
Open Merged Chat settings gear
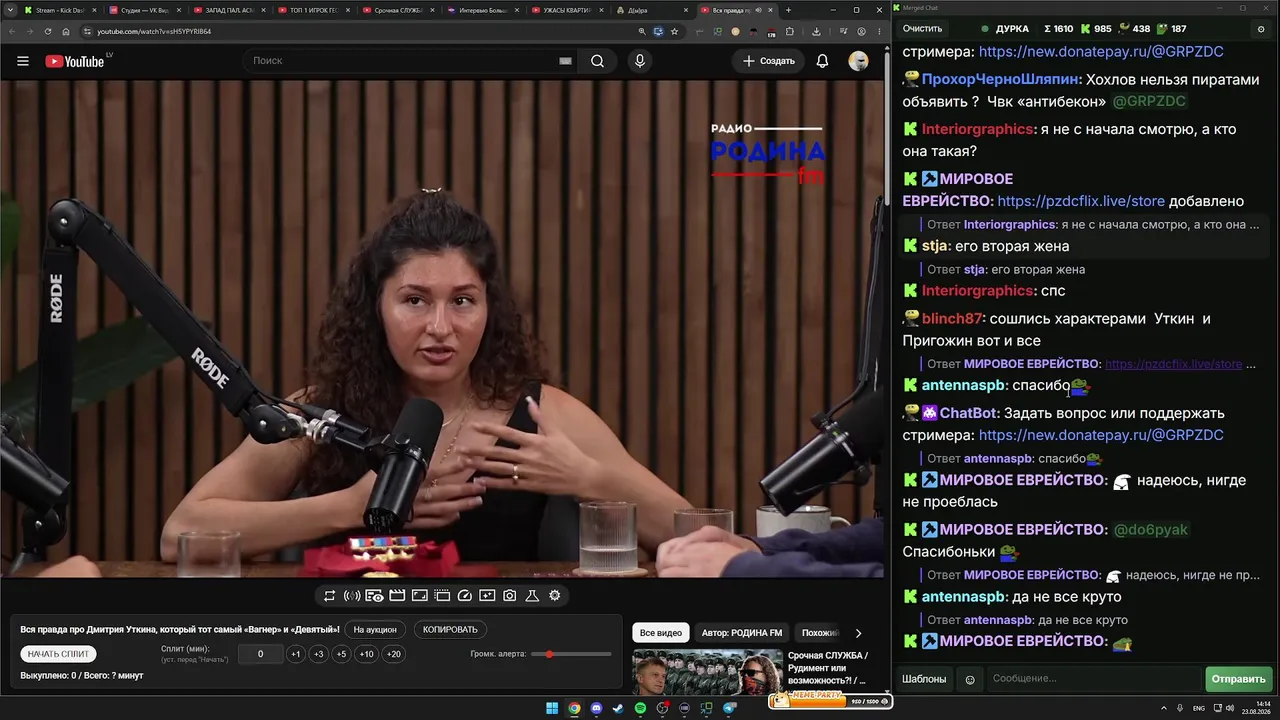pyautogui.click(x=1261, y=29)
